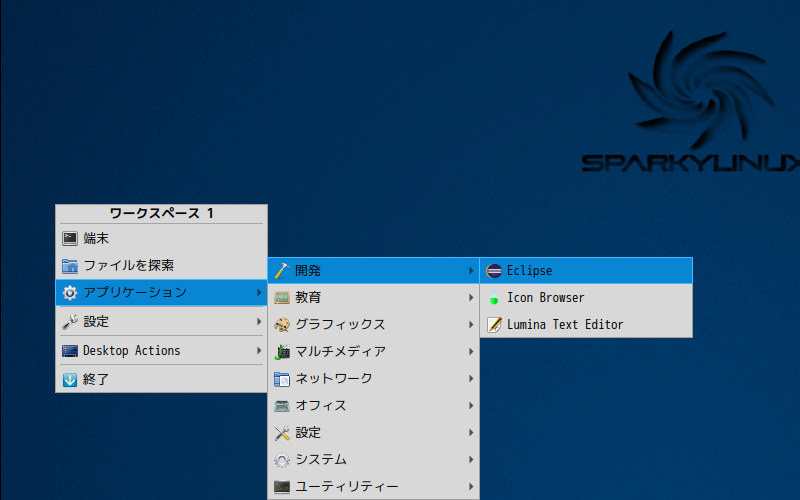This screenshot has height=500, width=800.
Task: Click the folder icon beside ファイルを探索
Action: (x=70, y=265)
